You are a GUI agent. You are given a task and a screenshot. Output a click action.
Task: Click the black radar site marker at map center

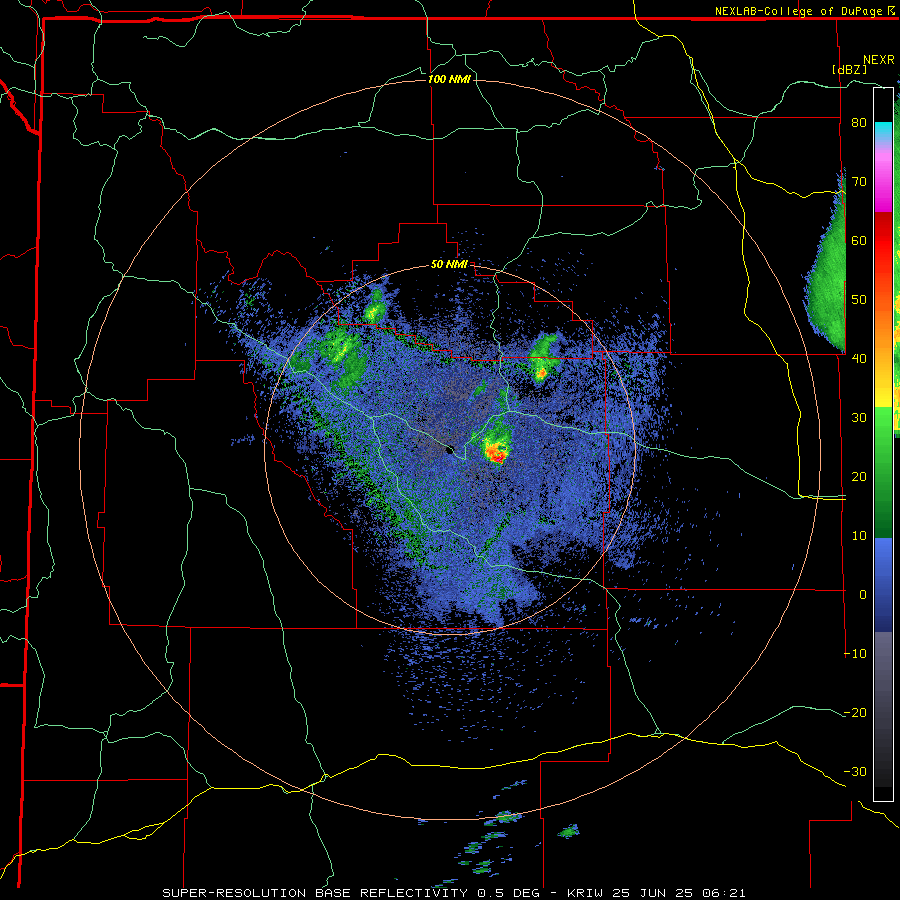(x=450, y=449)
